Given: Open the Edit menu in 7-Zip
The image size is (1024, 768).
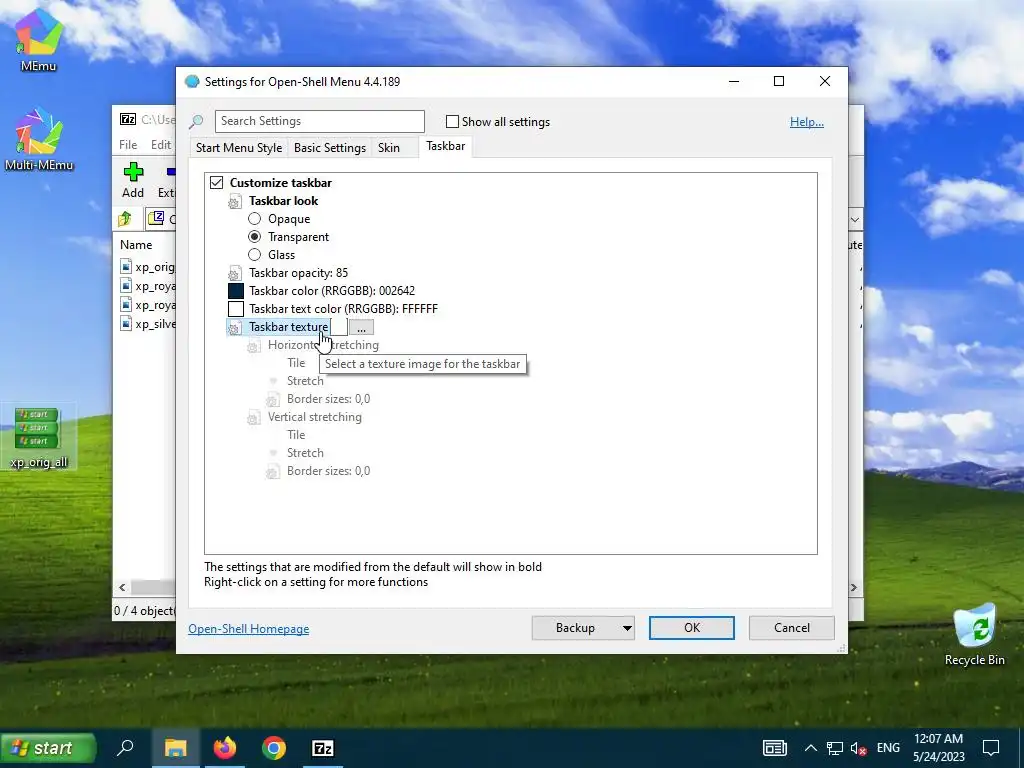Looking at the screenshot, I should point(161,145).
